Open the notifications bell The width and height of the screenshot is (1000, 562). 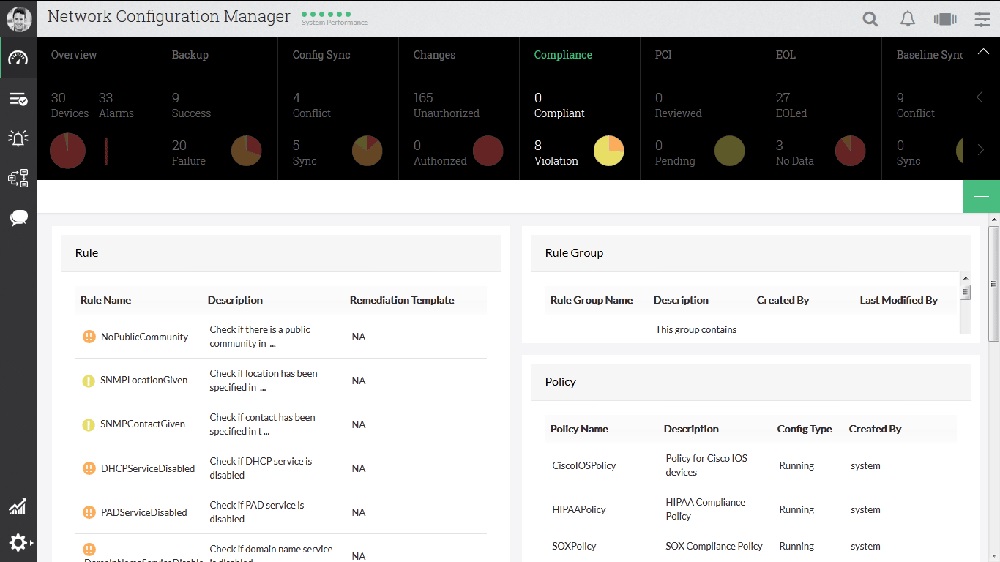click(907, 19)
